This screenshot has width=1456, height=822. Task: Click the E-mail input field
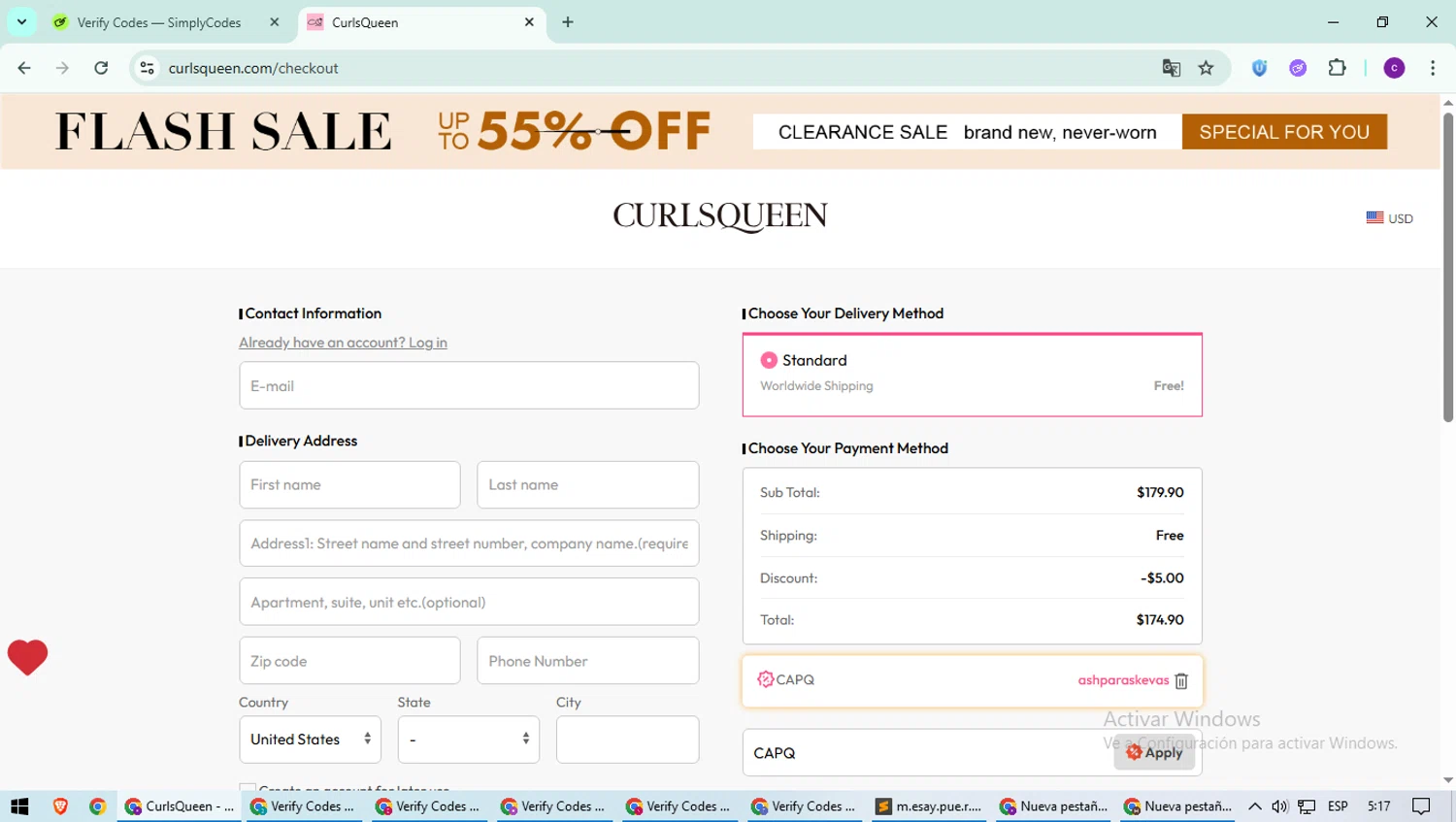pyautogui.click(x=469, y=385)
